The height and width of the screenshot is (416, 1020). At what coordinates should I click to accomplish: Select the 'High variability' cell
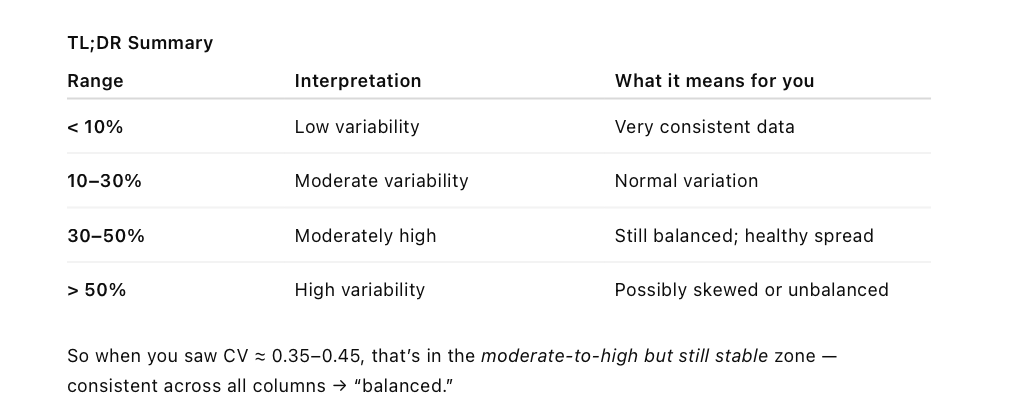pos(360,290)
